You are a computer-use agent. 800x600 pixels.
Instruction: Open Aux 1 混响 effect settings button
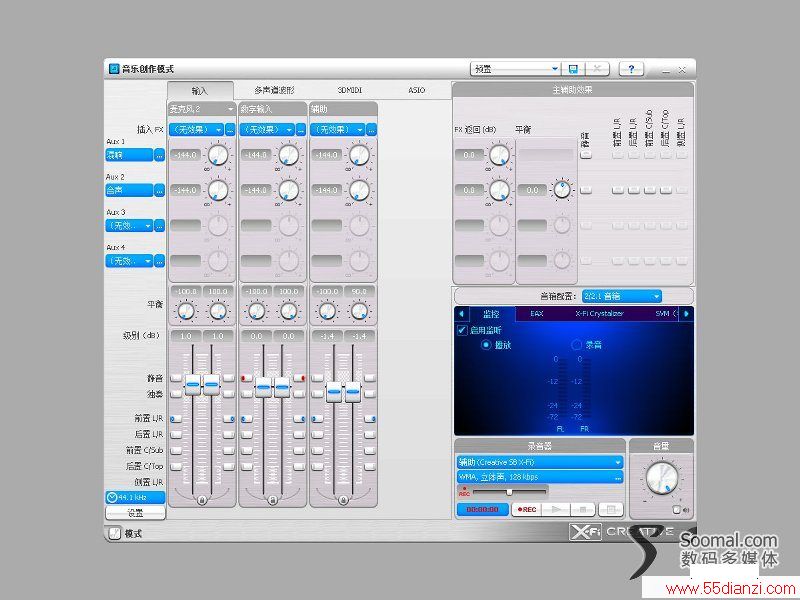click(x=160, y=155)
